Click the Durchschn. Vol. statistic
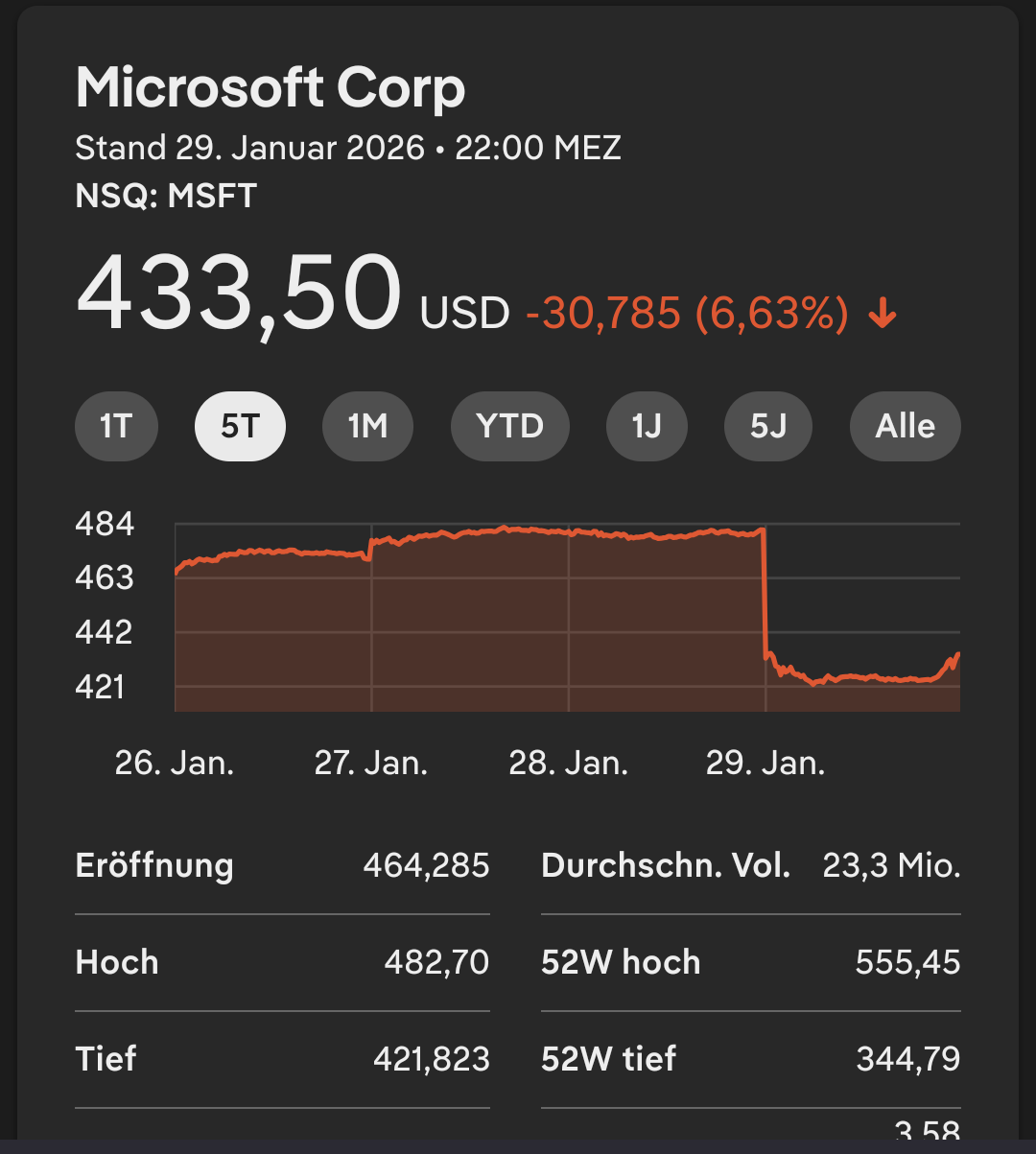The width and height of the screenshot is (1036, 1154). click(666, 865)
